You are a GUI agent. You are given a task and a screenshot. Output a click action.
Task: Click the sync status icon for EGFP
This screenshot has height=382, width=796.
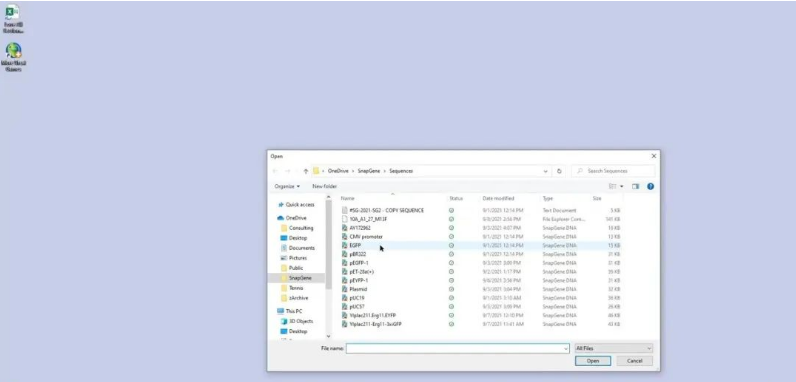coord(451,245)
